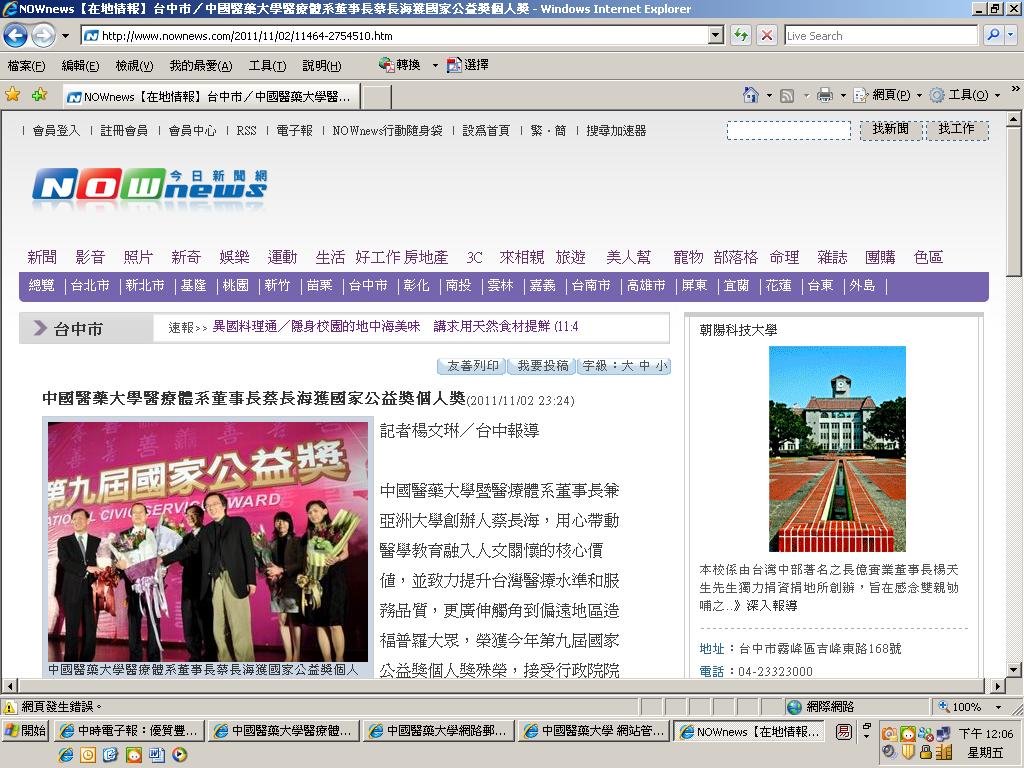Click the 設為首頁 link

pyautogui.click(x=486, y=131)
